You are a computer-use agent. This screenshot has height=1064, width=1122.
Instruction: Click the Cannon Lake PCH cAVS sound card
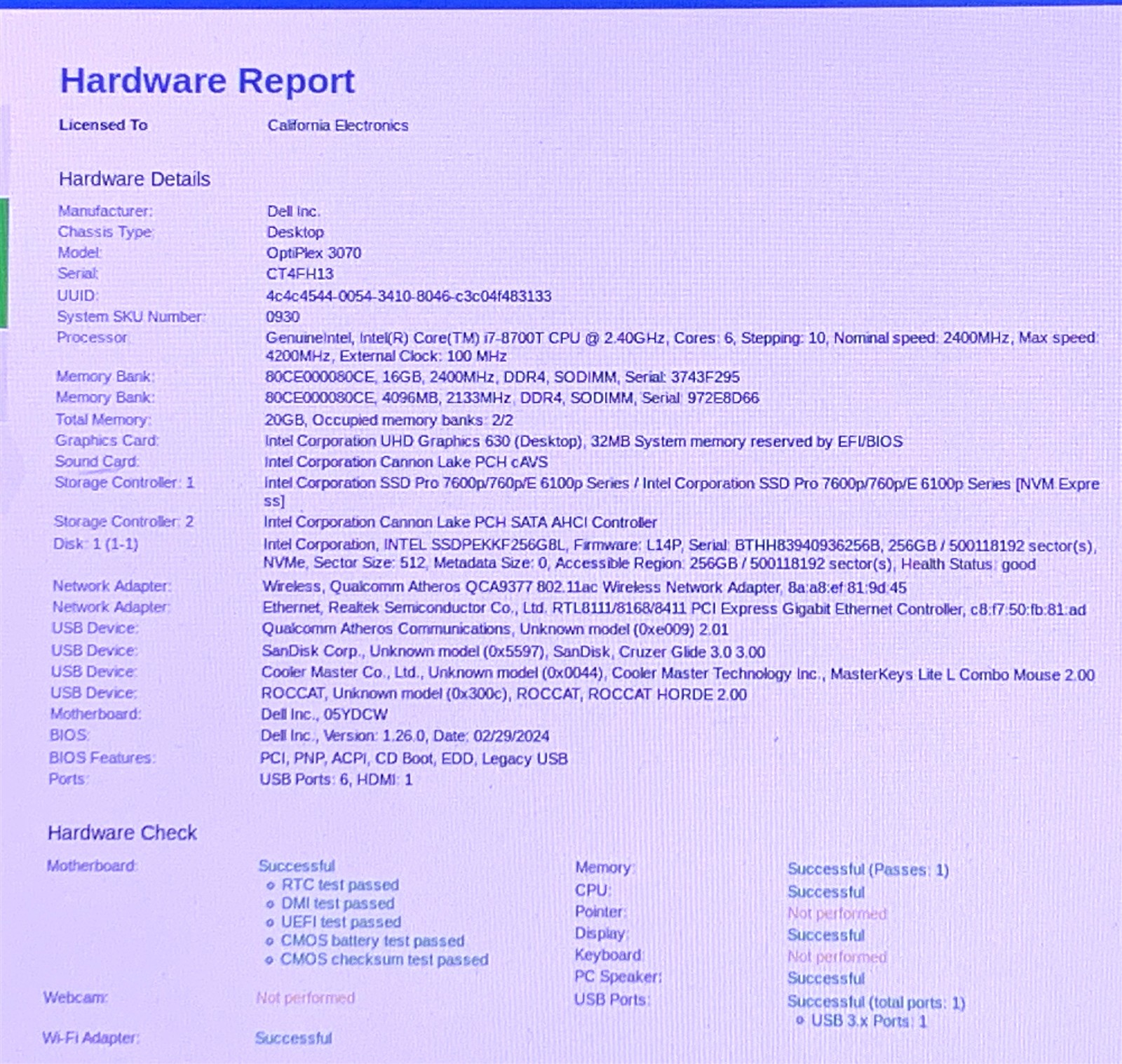(406, 462)
